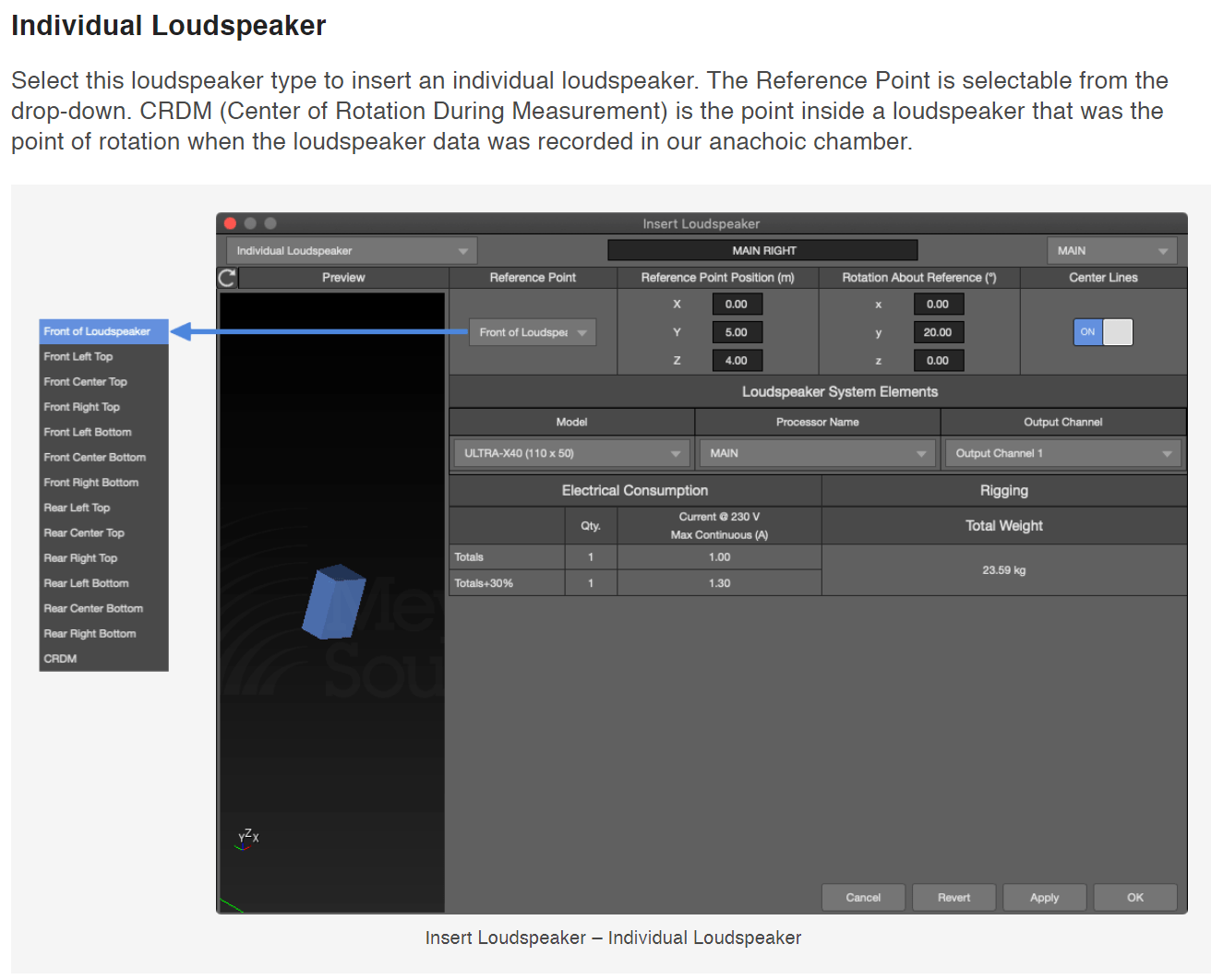Select Front Center Bottom option
The height and width of the screenshot is (980, 1211).
point(103,458)
